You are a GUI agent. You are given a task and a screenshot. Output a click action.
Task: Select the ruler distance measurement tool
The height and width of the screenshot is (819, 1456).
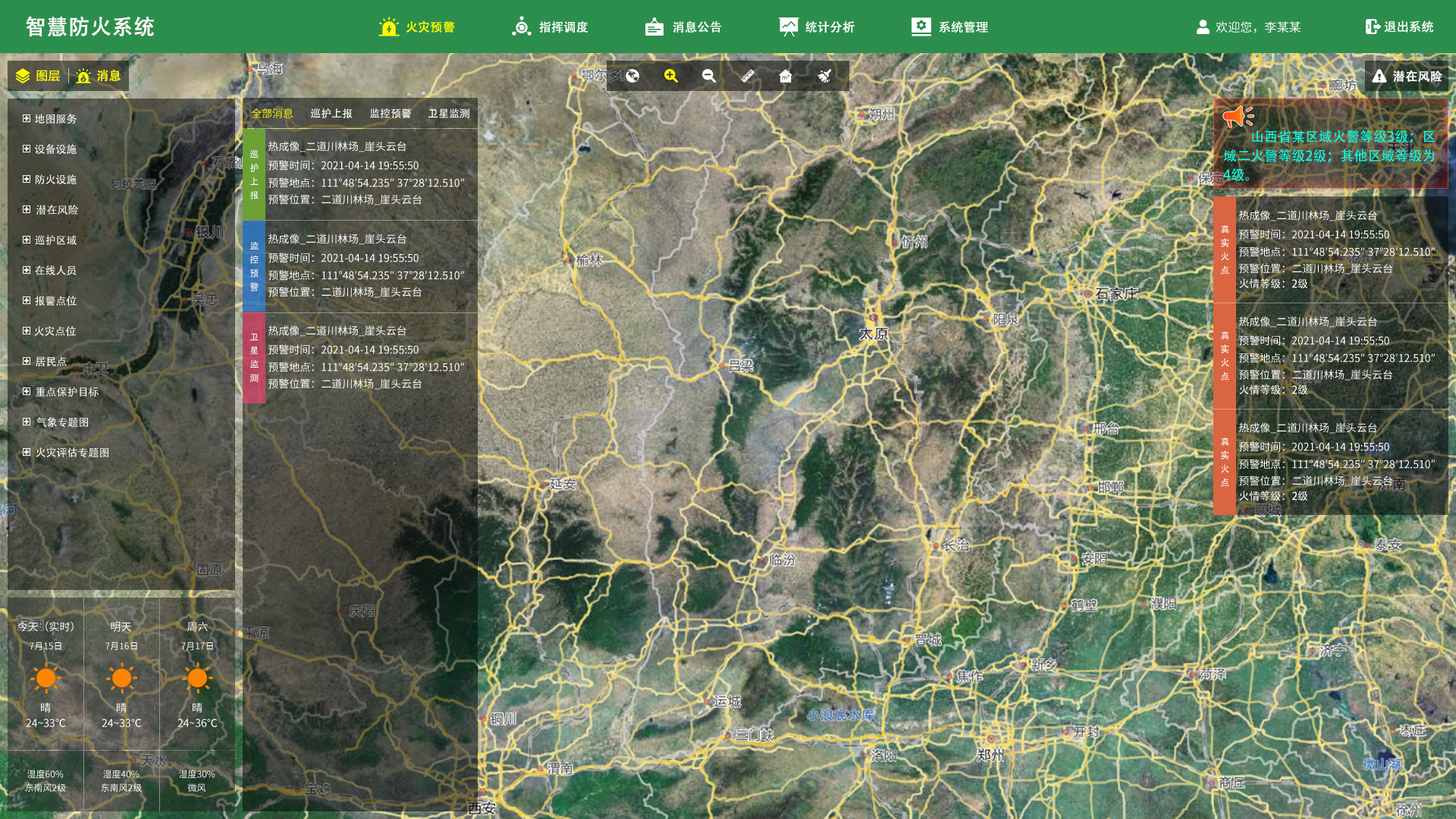[748, 76]
